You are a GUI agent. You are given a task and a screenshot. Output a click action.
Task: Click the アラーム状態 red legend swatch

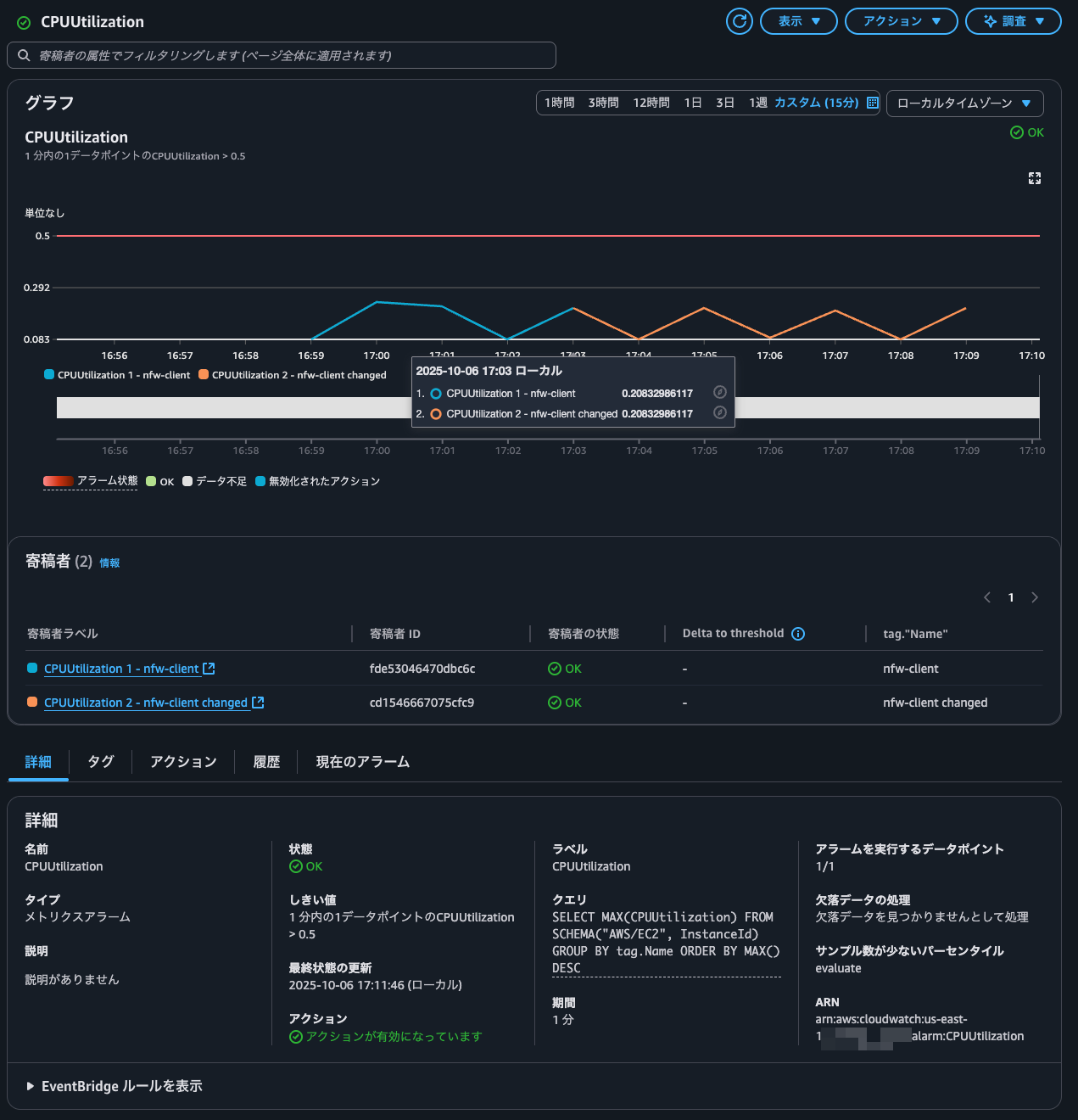coord(59,481)
